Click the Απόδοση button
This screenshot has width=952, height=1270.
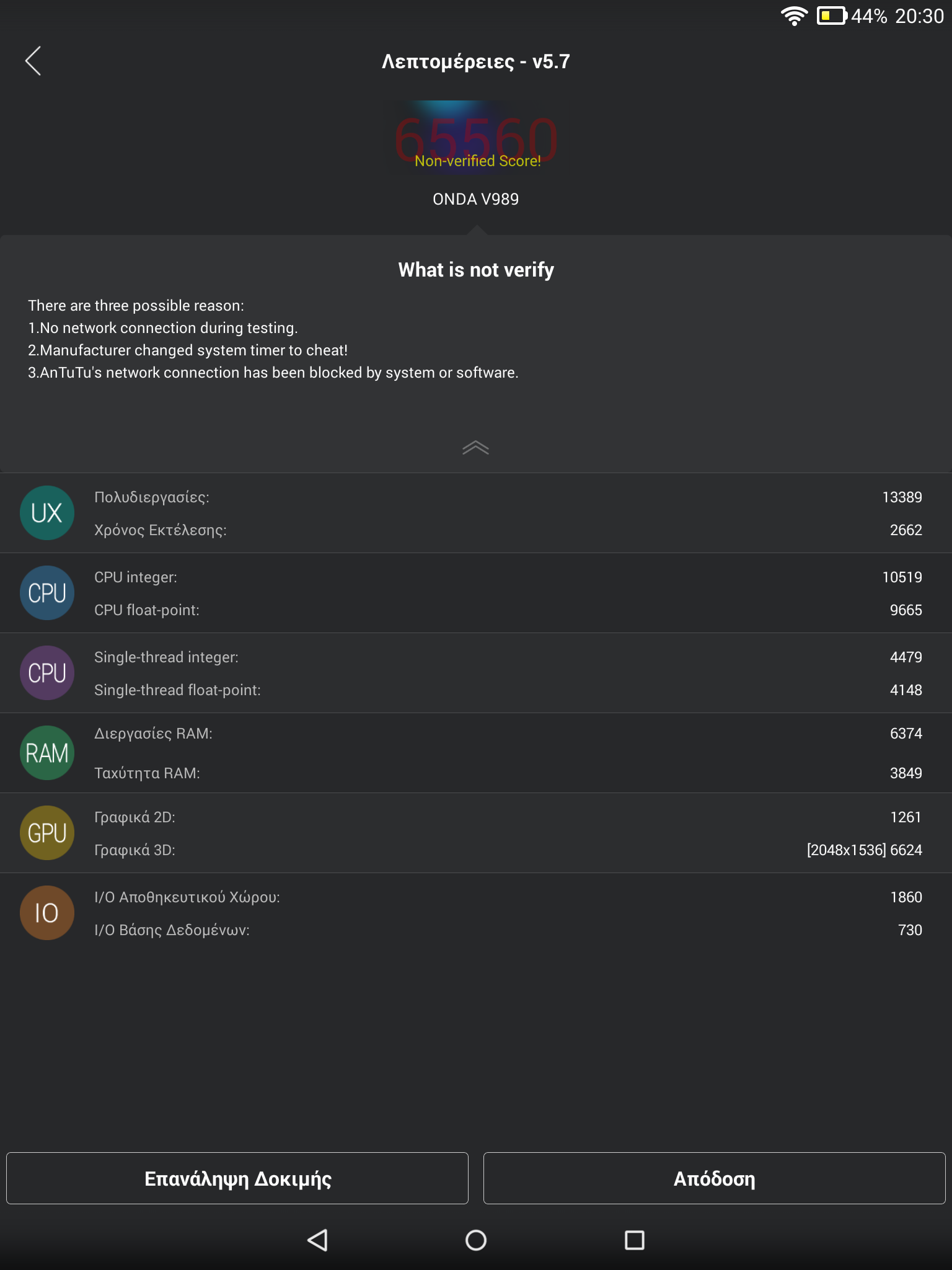click(x=715, y=1178)
